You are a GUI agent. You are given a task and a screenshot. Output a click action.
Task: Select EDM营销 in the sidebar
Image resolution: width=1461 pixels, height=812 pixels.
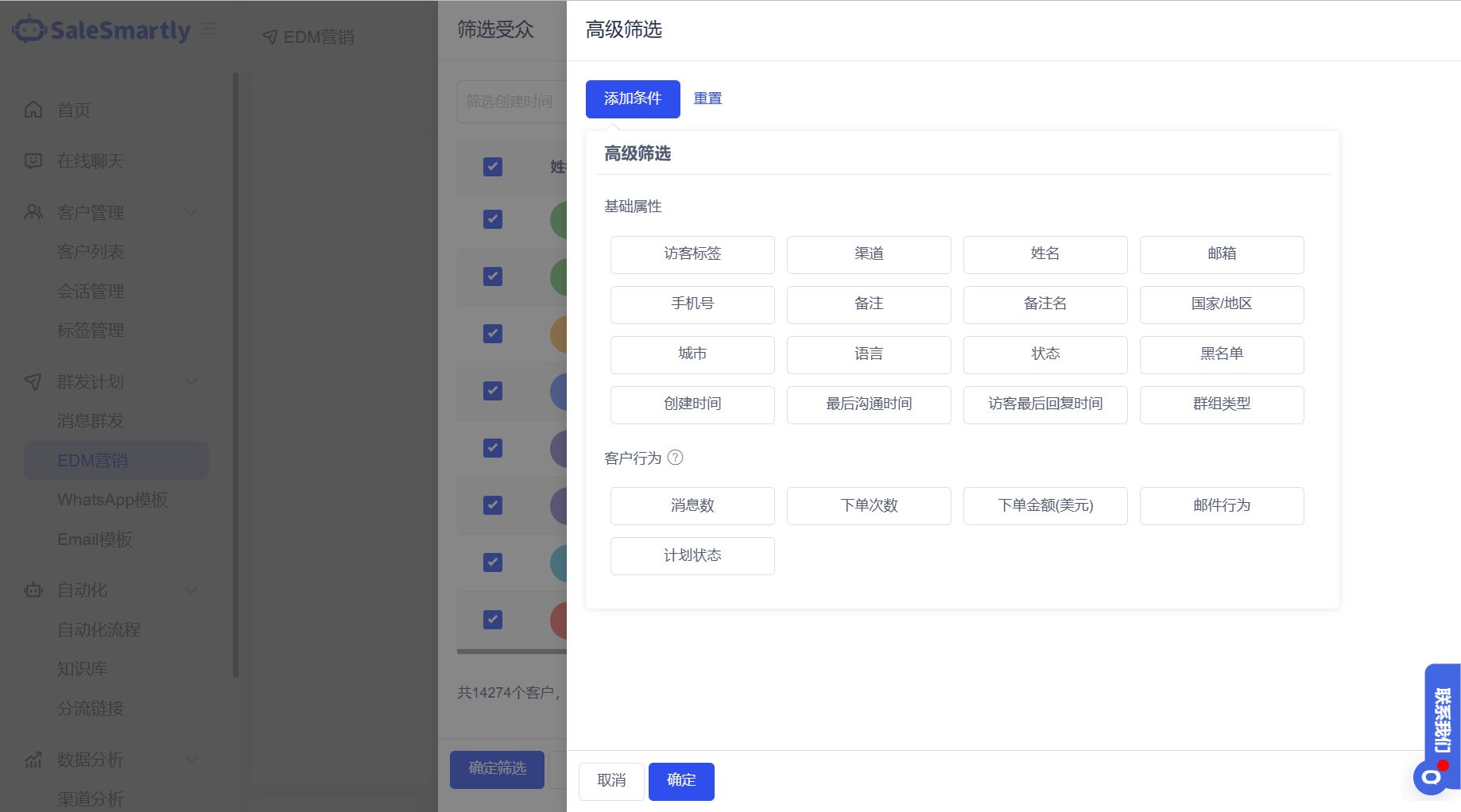[x=116, y=461]
